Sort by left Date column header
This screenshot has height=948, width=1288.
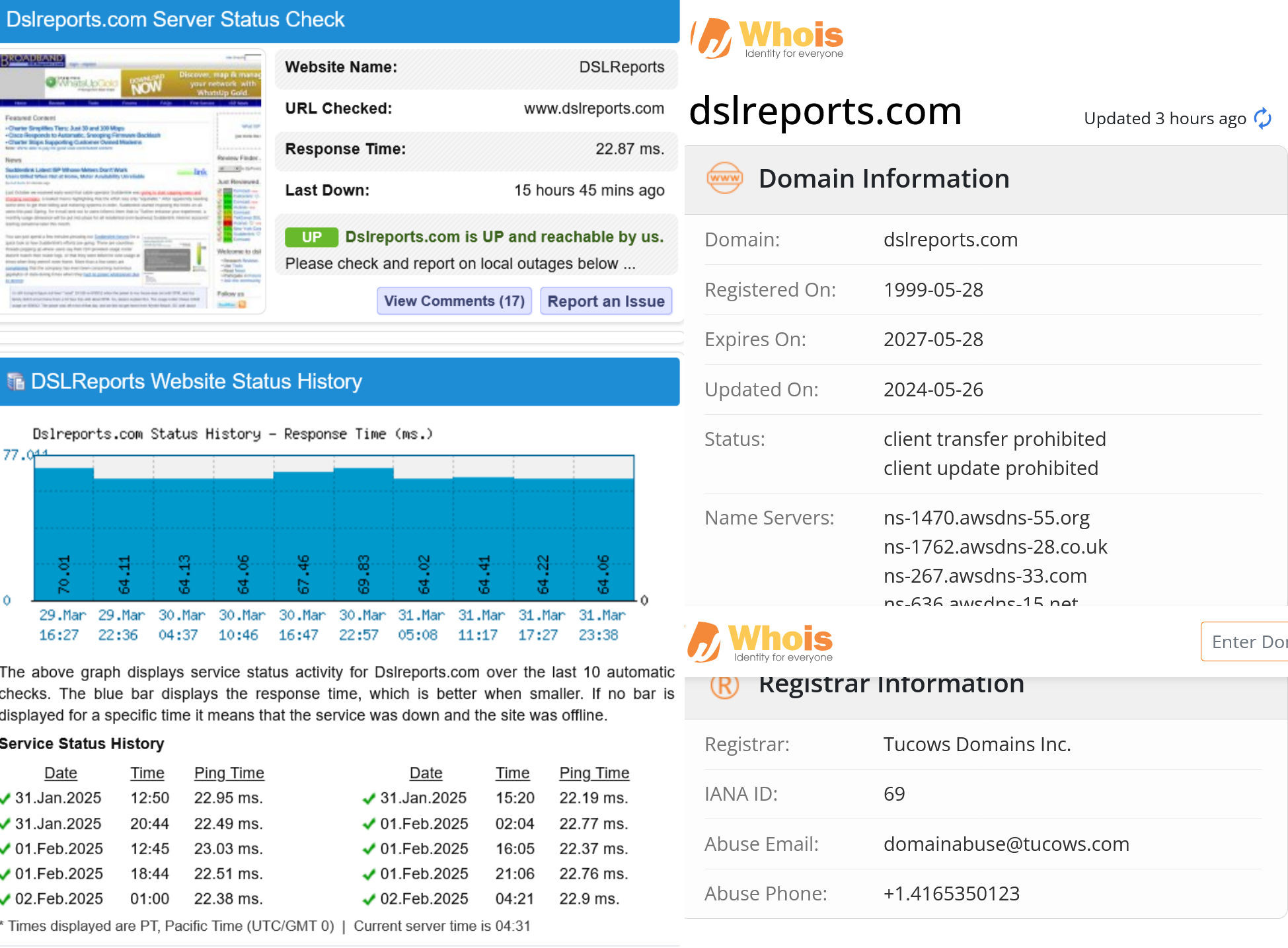tap(61, 773)
